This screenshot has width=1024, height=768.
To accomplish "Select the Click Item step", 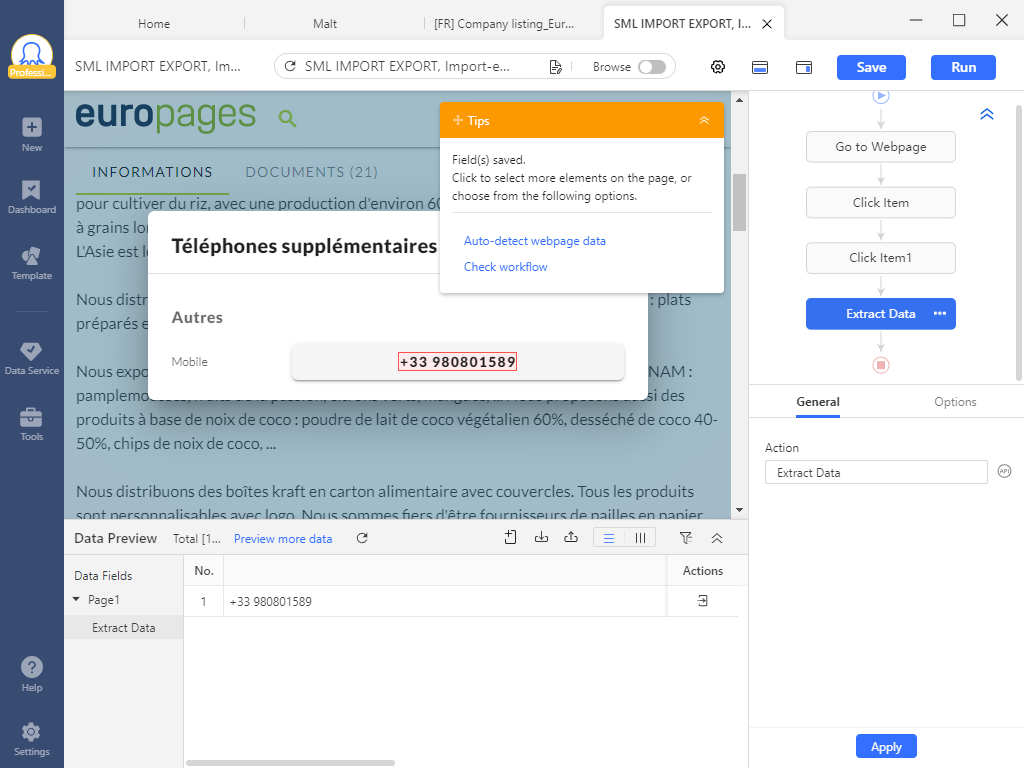I will (x=880, y=202).
